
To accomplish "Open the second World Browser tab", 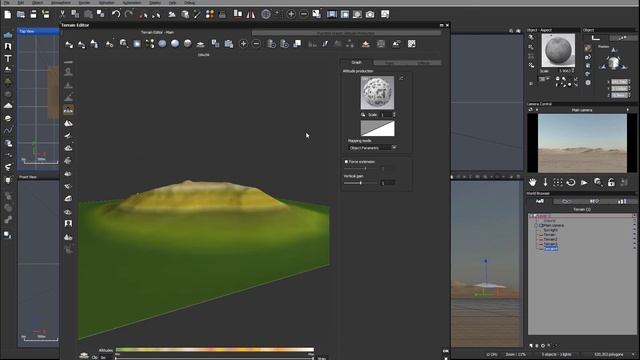I will (567, 201).
